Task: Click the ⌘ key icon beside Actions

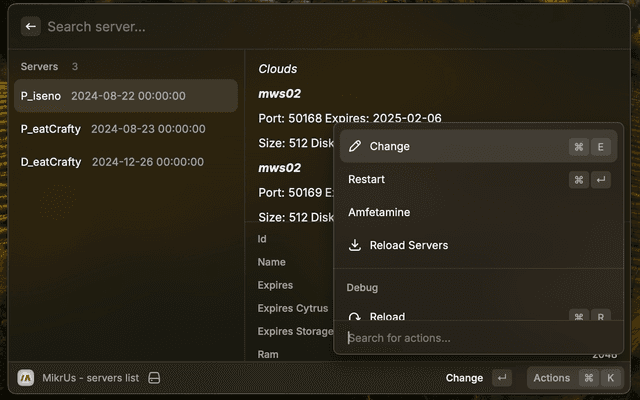Action: [x=589, y=378]
